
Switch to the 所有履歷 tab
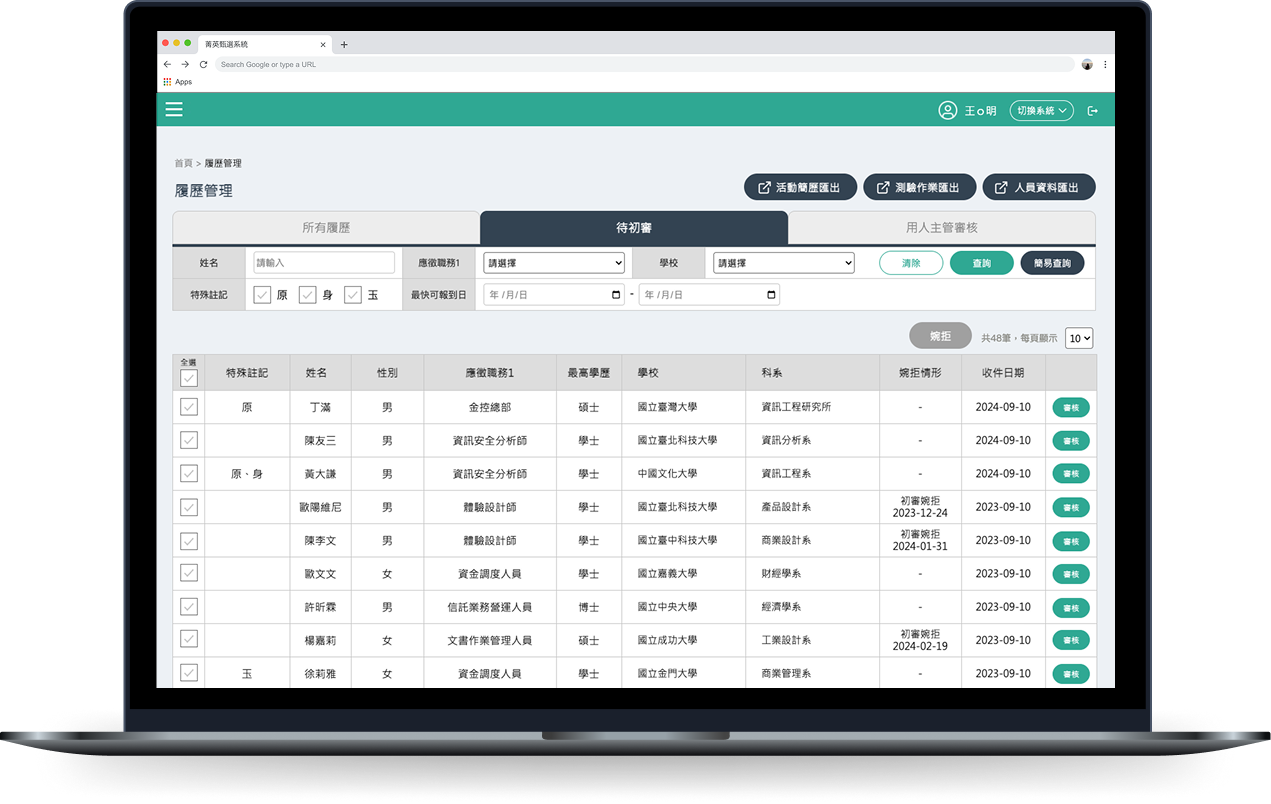pos(326,228)
